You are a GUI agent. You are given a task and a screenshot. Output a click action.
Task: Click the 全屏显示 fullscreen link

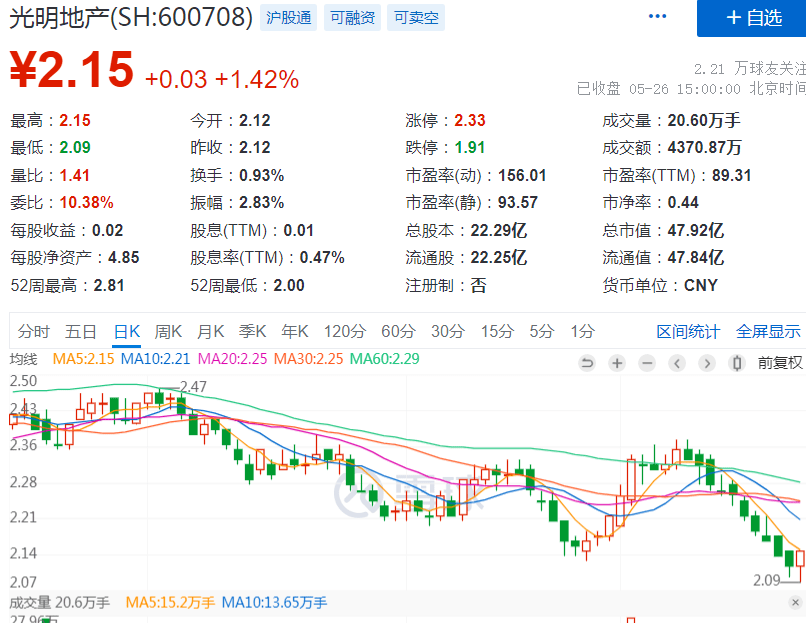tap(768, 332)
